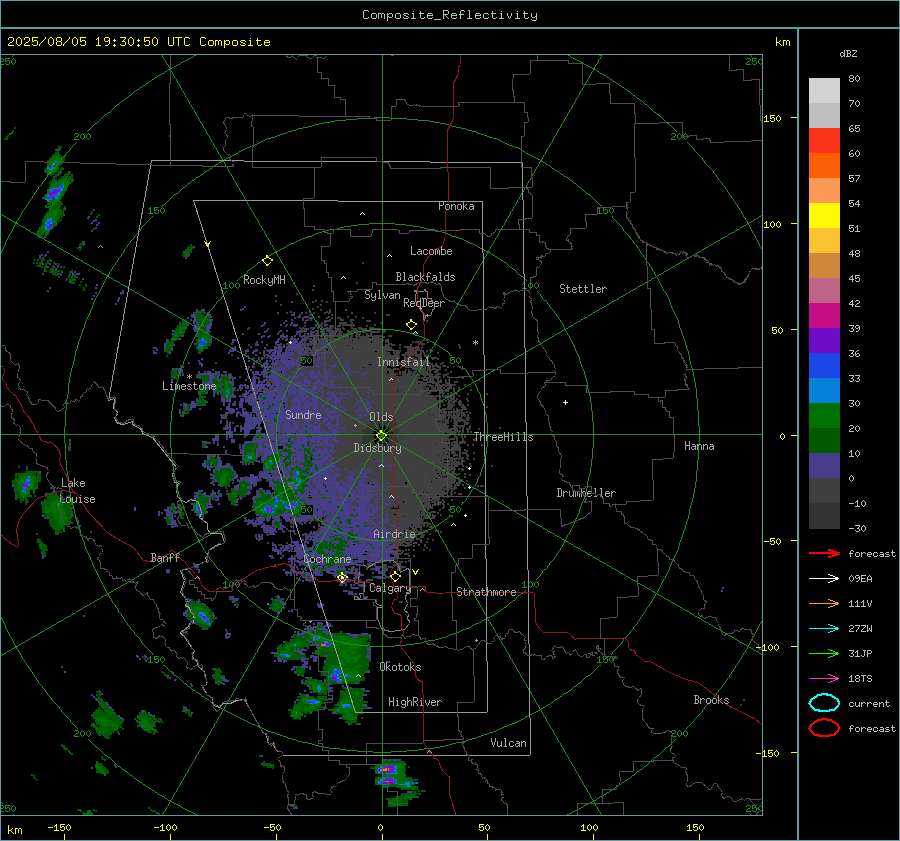Click the Drumheller label
900x841 pixels.
click(586, 493)
